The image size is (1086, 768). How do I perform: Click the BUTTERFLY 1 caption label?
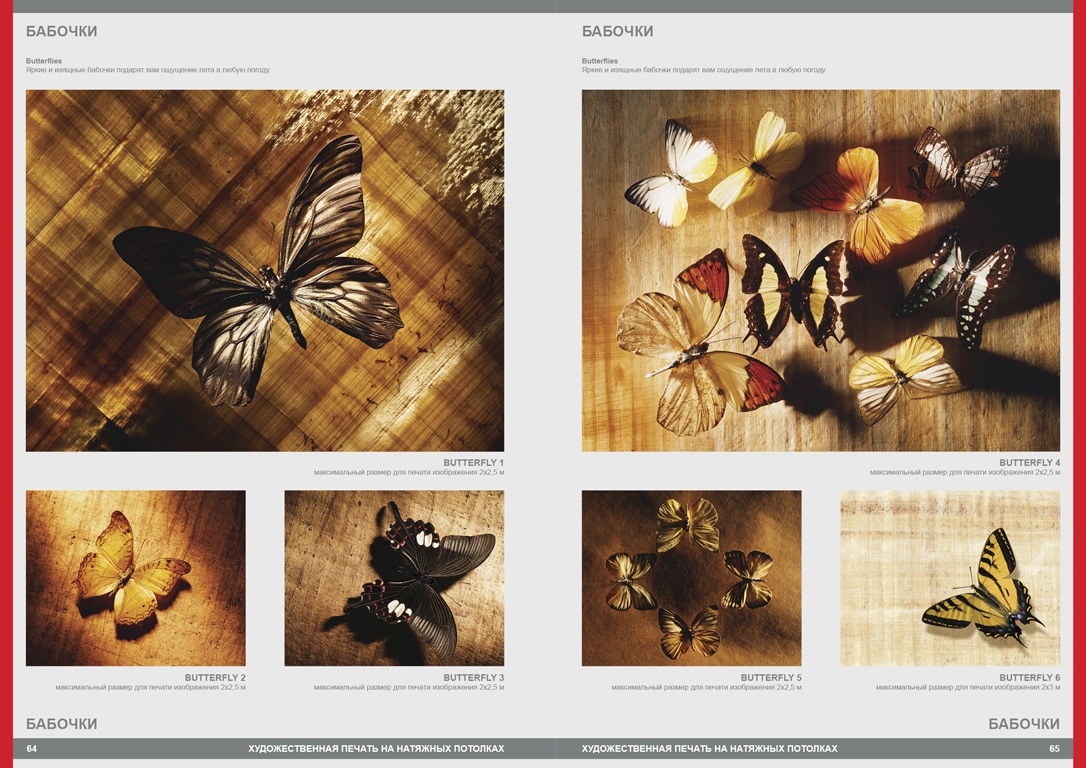[473, 463]
